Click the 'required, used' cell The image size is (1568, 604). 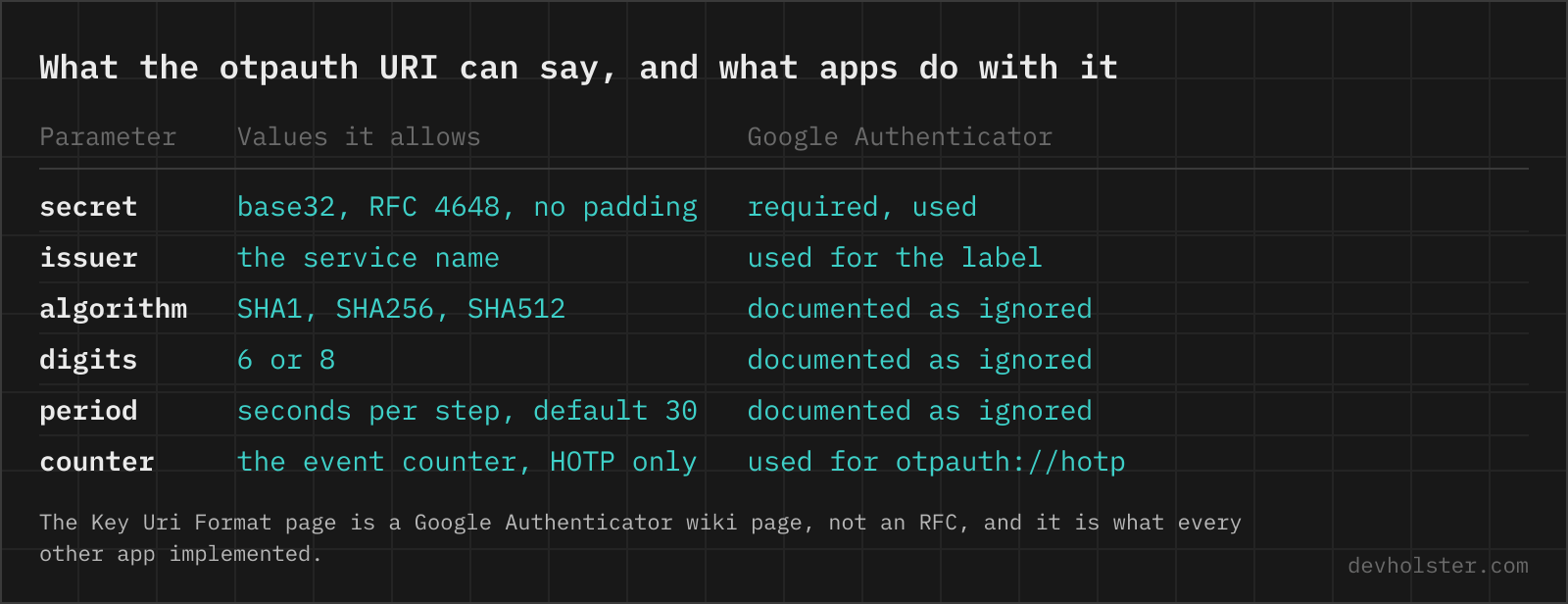tap(862, 207)
